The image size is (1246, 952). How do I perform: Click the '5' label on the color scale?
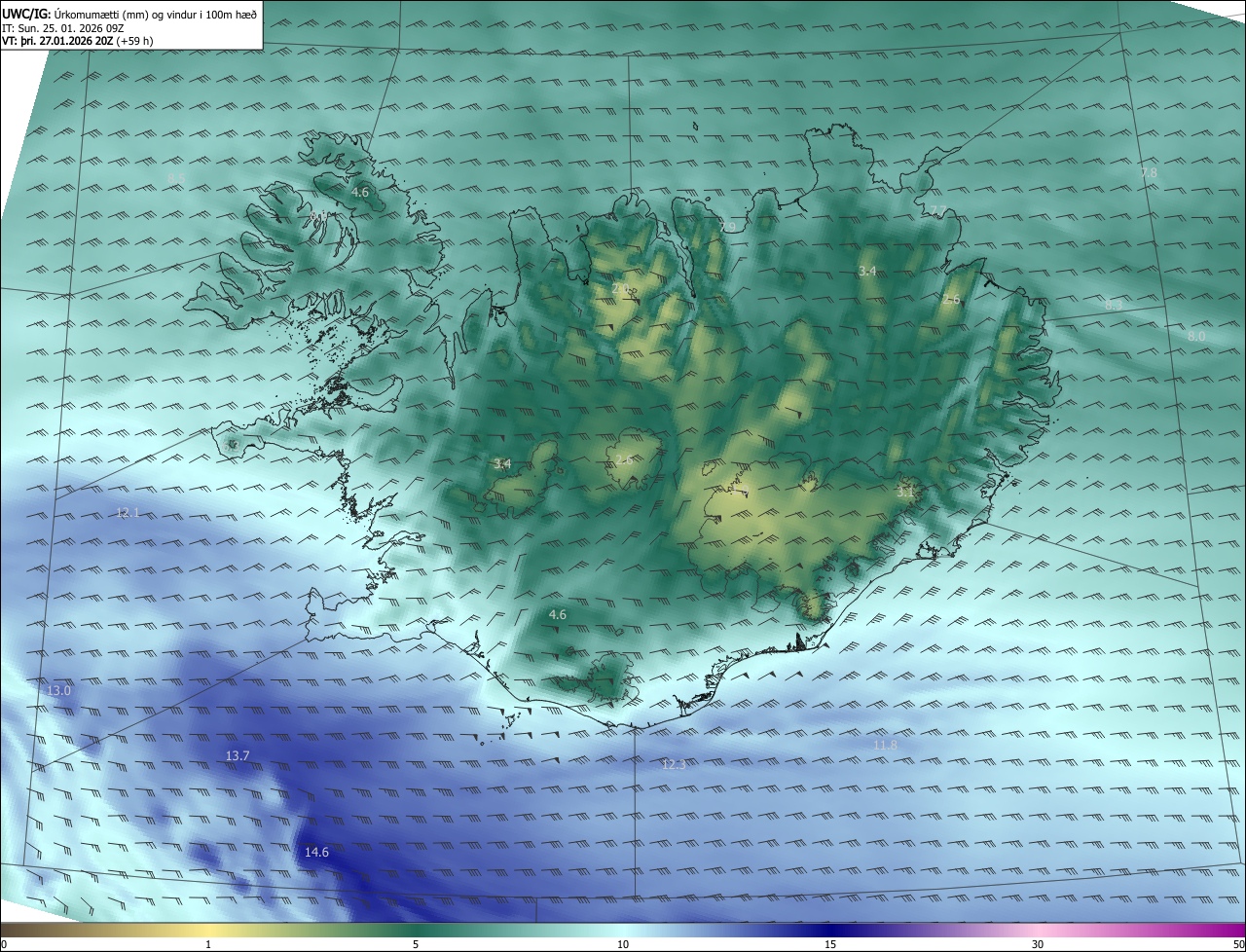(x=416, y=944)
